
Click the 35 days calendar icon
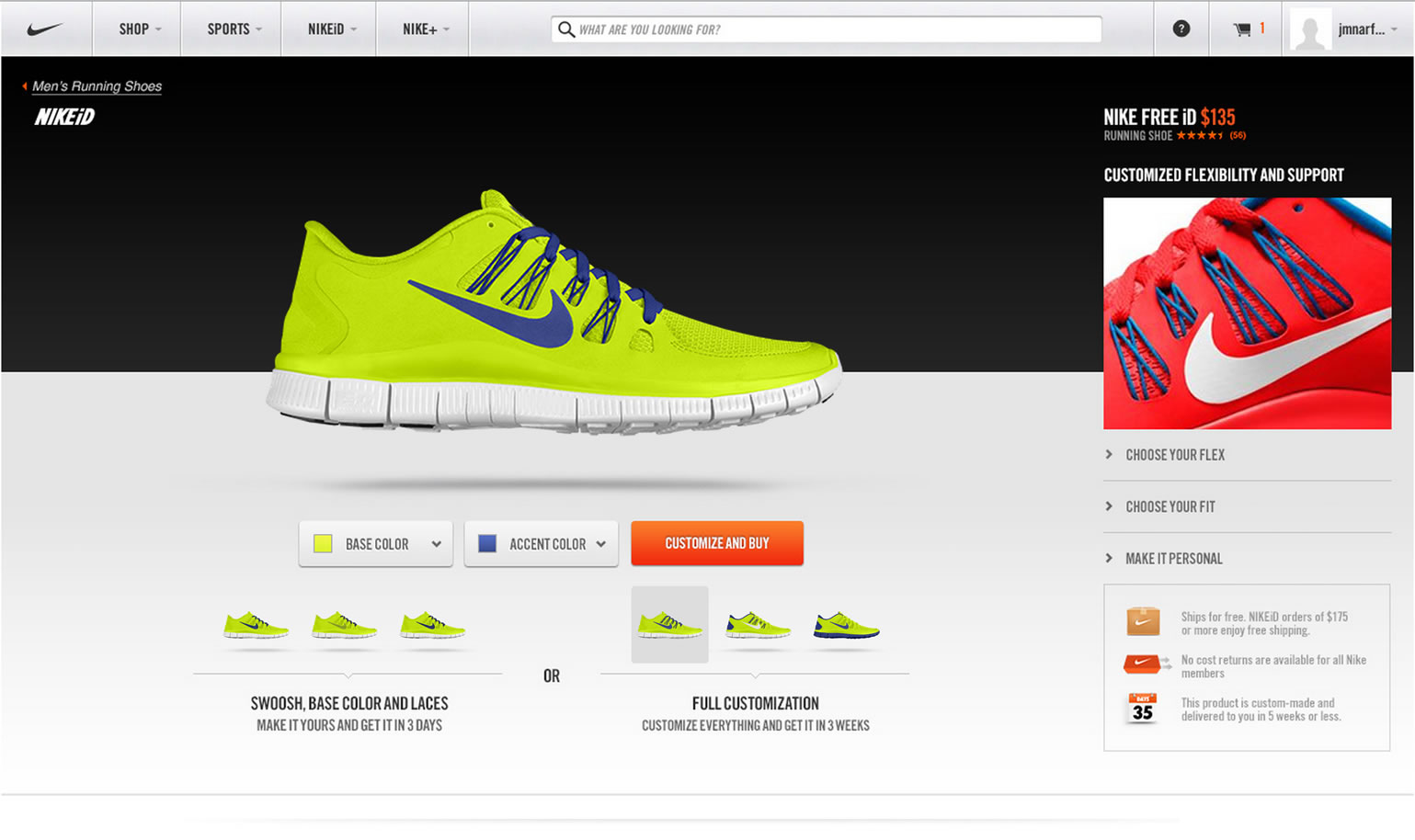1142,709
